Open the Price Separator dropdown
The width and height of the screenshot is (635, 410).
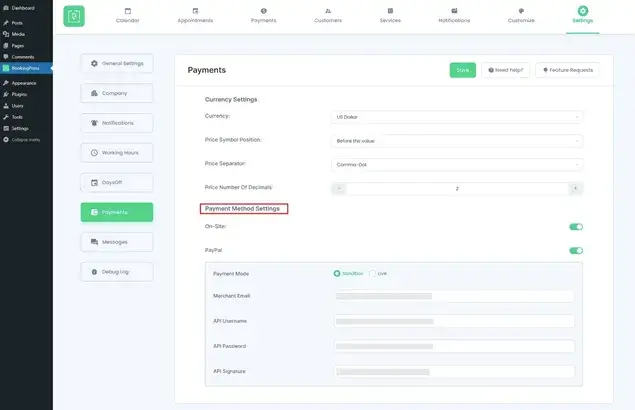[457, 165]
